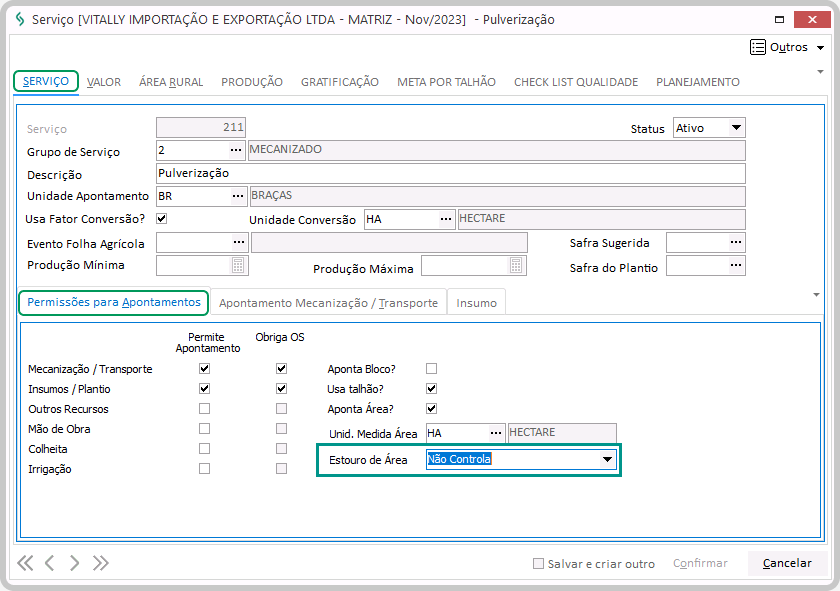
Task: Open the GRATIFICAÇÃO tab
Action: click(x=340, y=82)
